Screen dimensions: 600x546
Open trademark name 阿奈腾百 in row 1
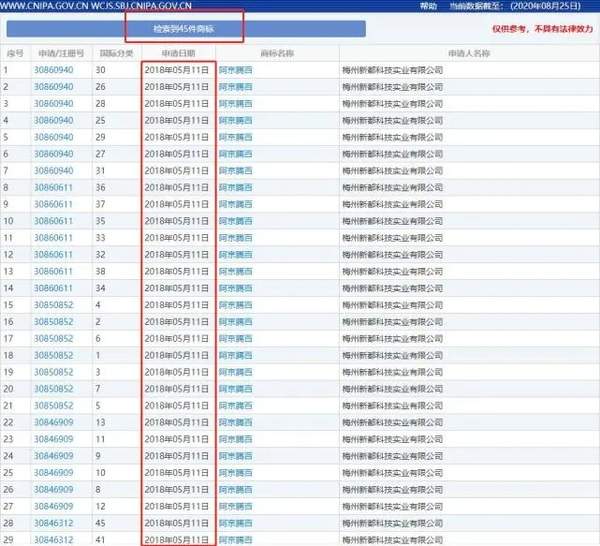[235, 70]
